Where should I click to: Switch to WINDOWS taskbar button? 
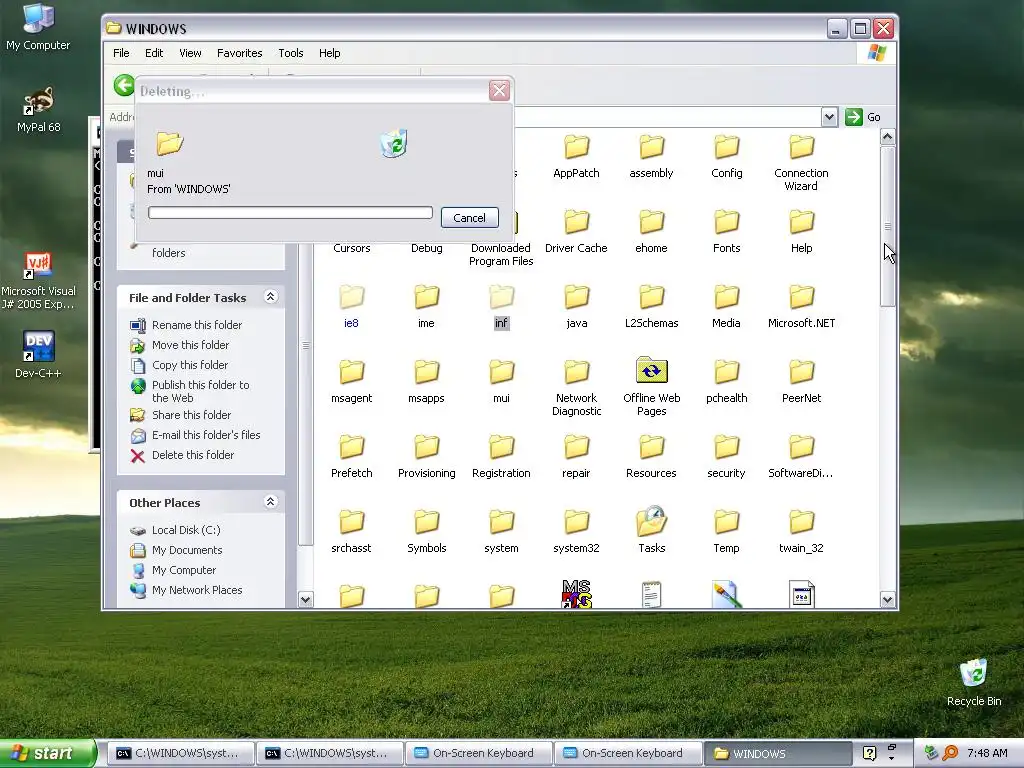(x=777, y=753)
